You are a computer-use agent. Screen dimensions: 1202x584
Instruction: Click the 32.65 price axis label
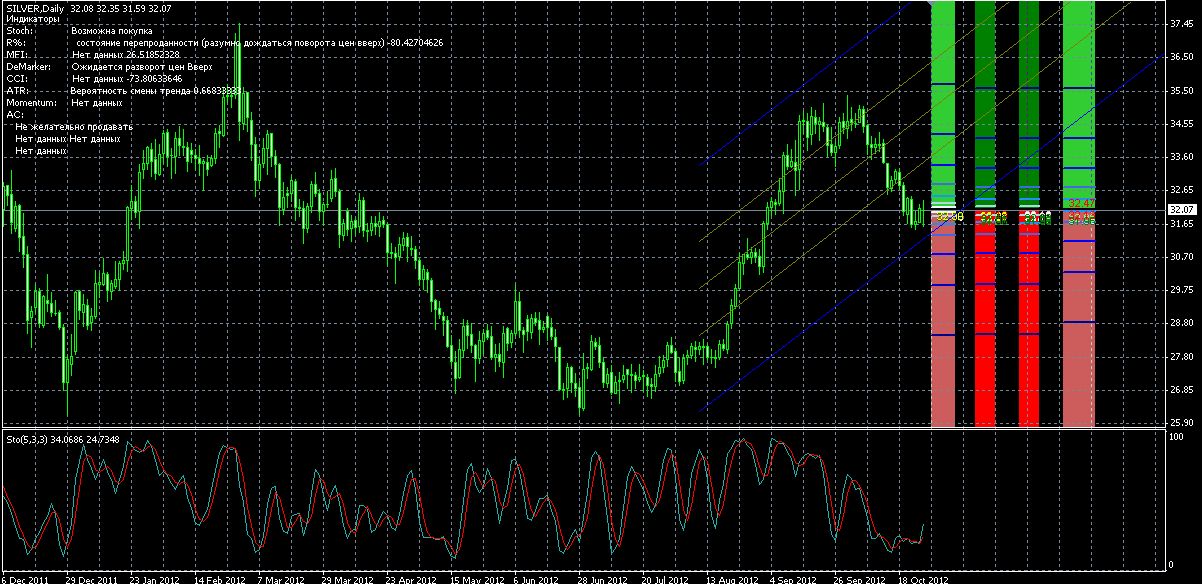[1180, 190]
